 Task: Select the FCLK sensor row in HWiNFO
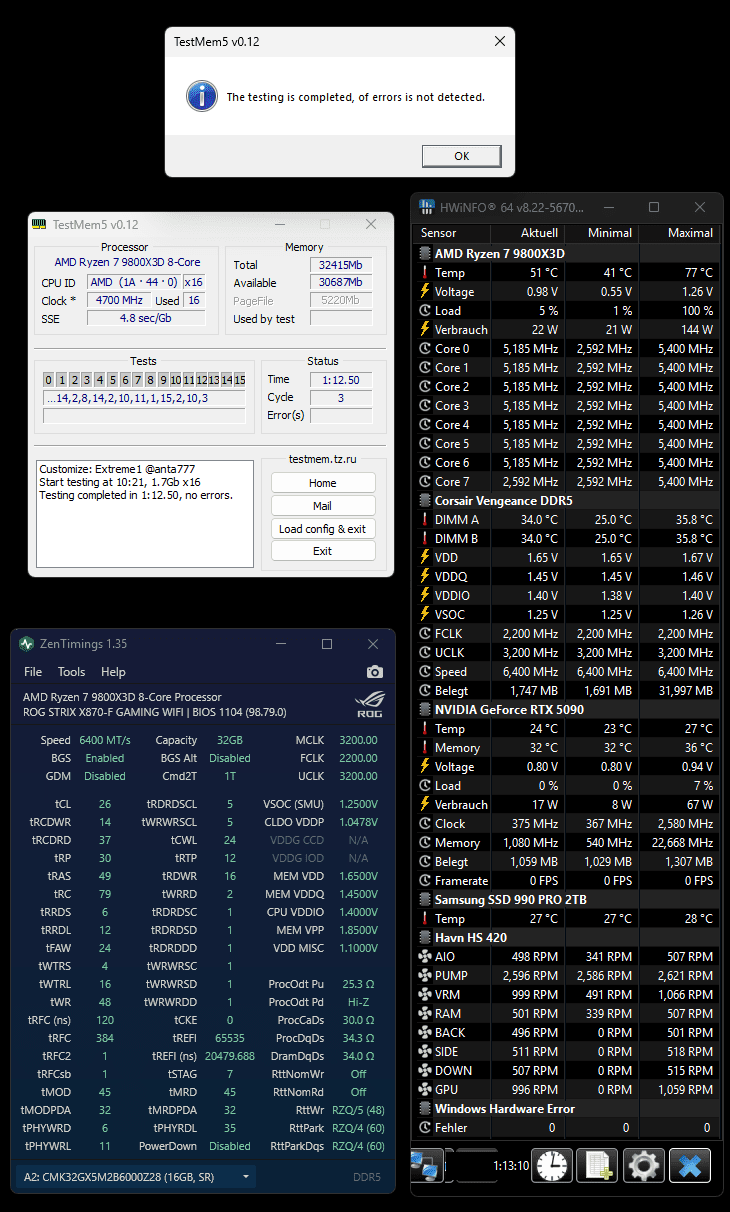[x=566, y=633]
